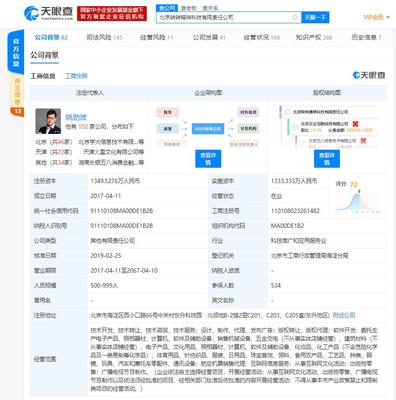The height and width of the screenshot is (400, 396).
Task: Switch to the 知识产权 288 tab
Action: tap(314, 37)
